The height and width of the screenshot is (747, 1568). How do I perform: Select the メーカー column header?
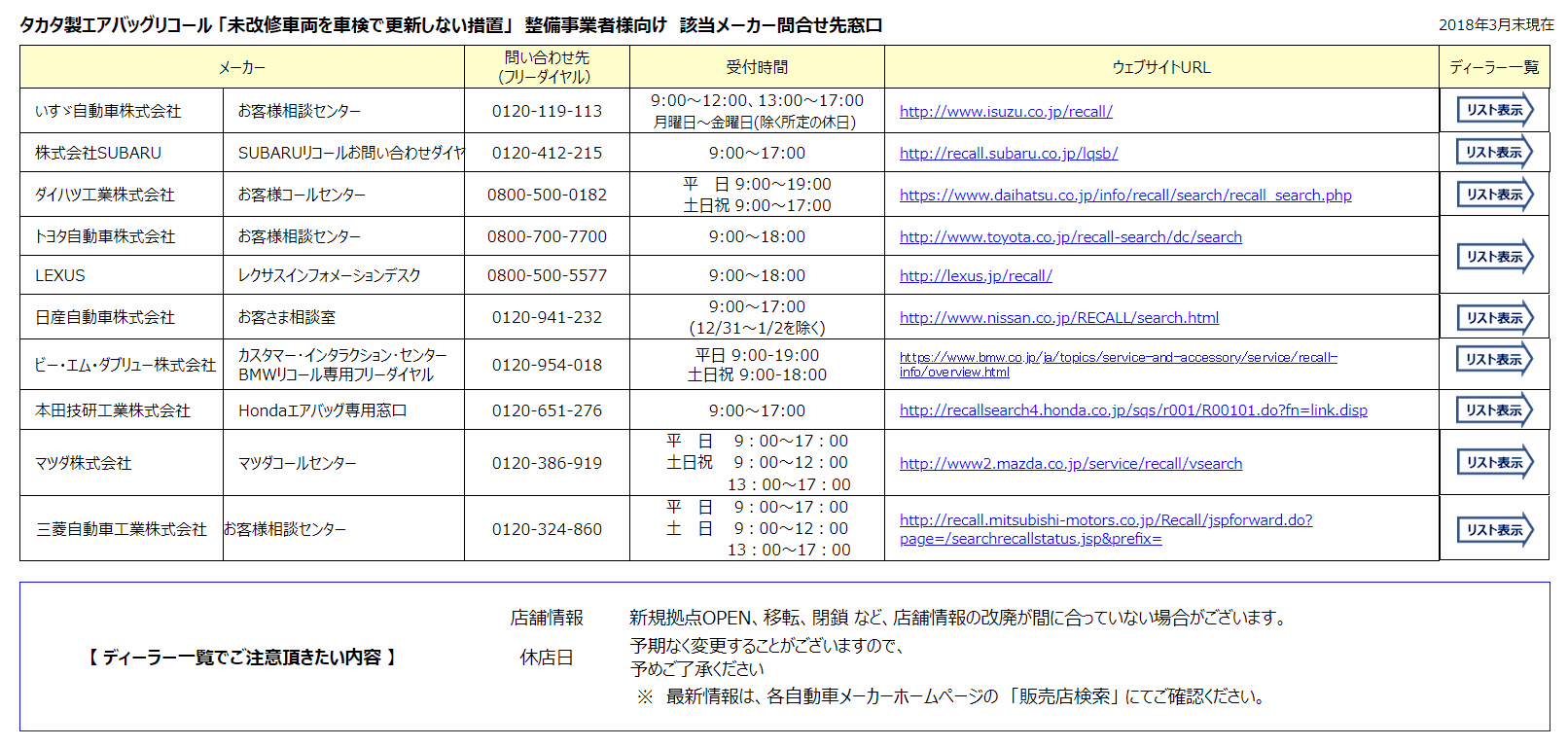pyautogui.click(x=242, y=67)
